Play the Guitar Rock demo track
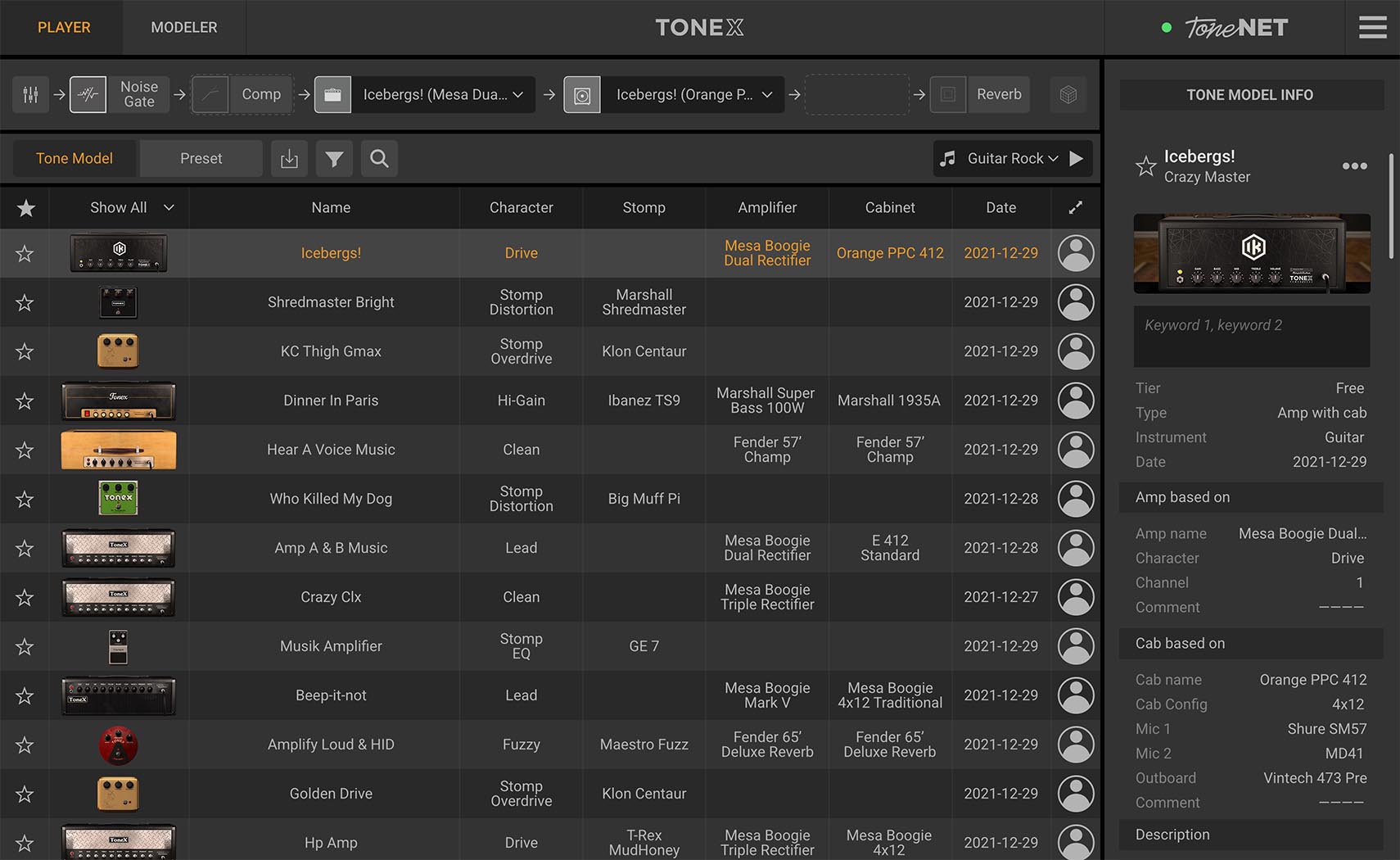The width and height of the screenshot is (1400, 860). tap(1077, 159)
